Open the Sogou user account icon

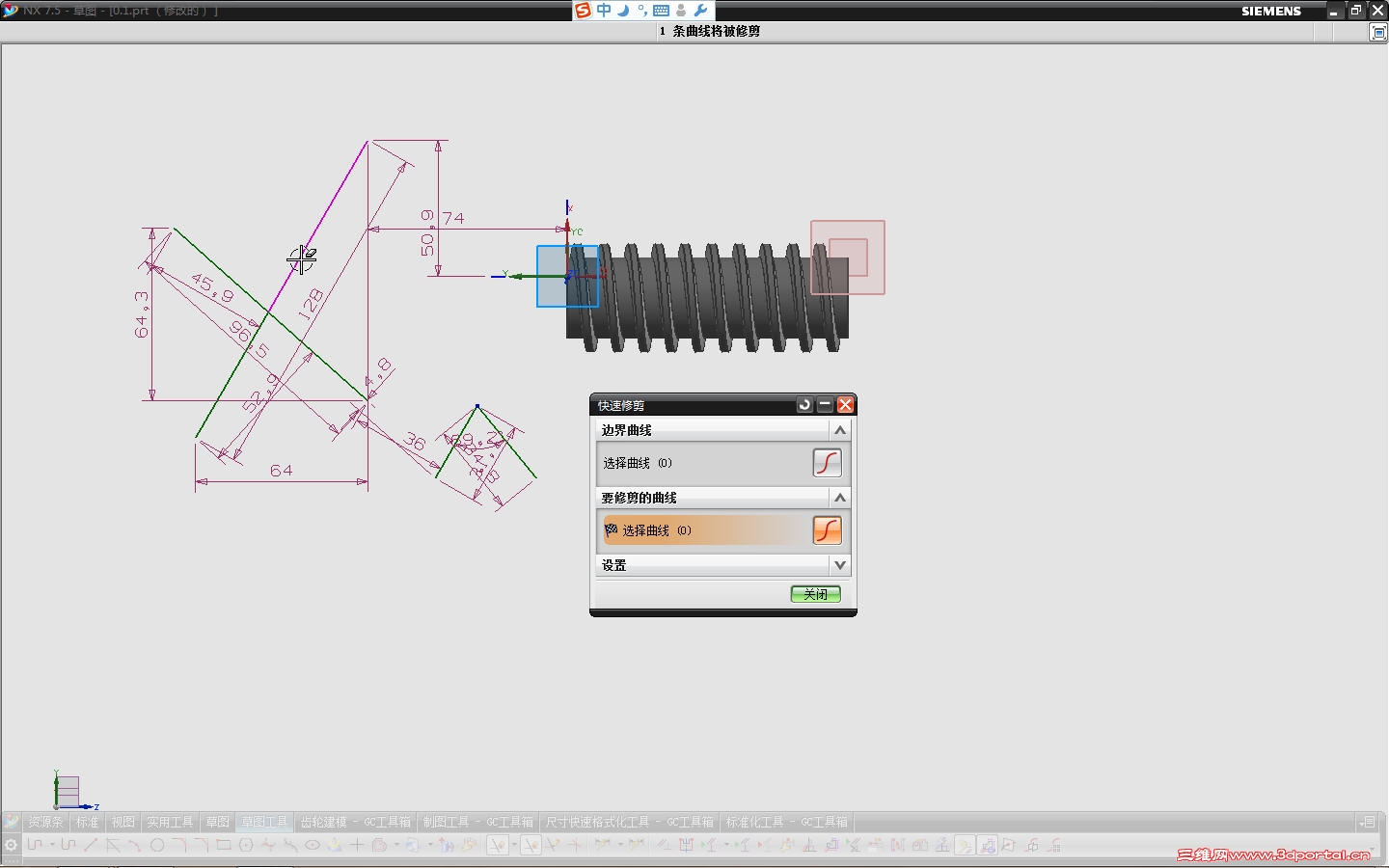[681, 11]
